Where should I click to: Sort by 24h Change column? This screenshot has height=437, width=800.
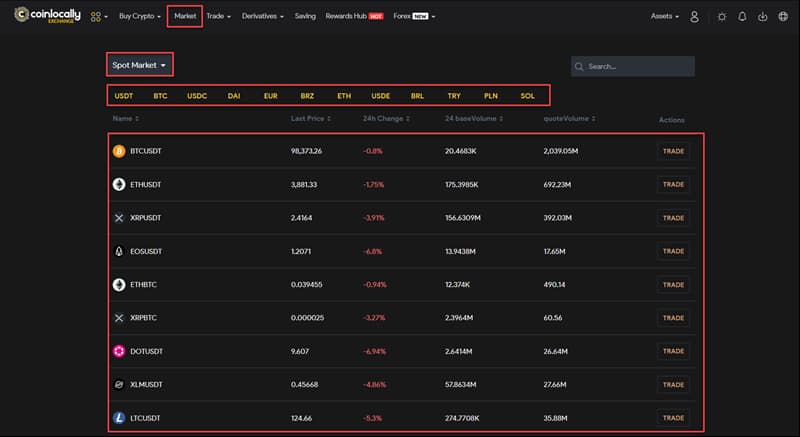click(x=386, y=118)
